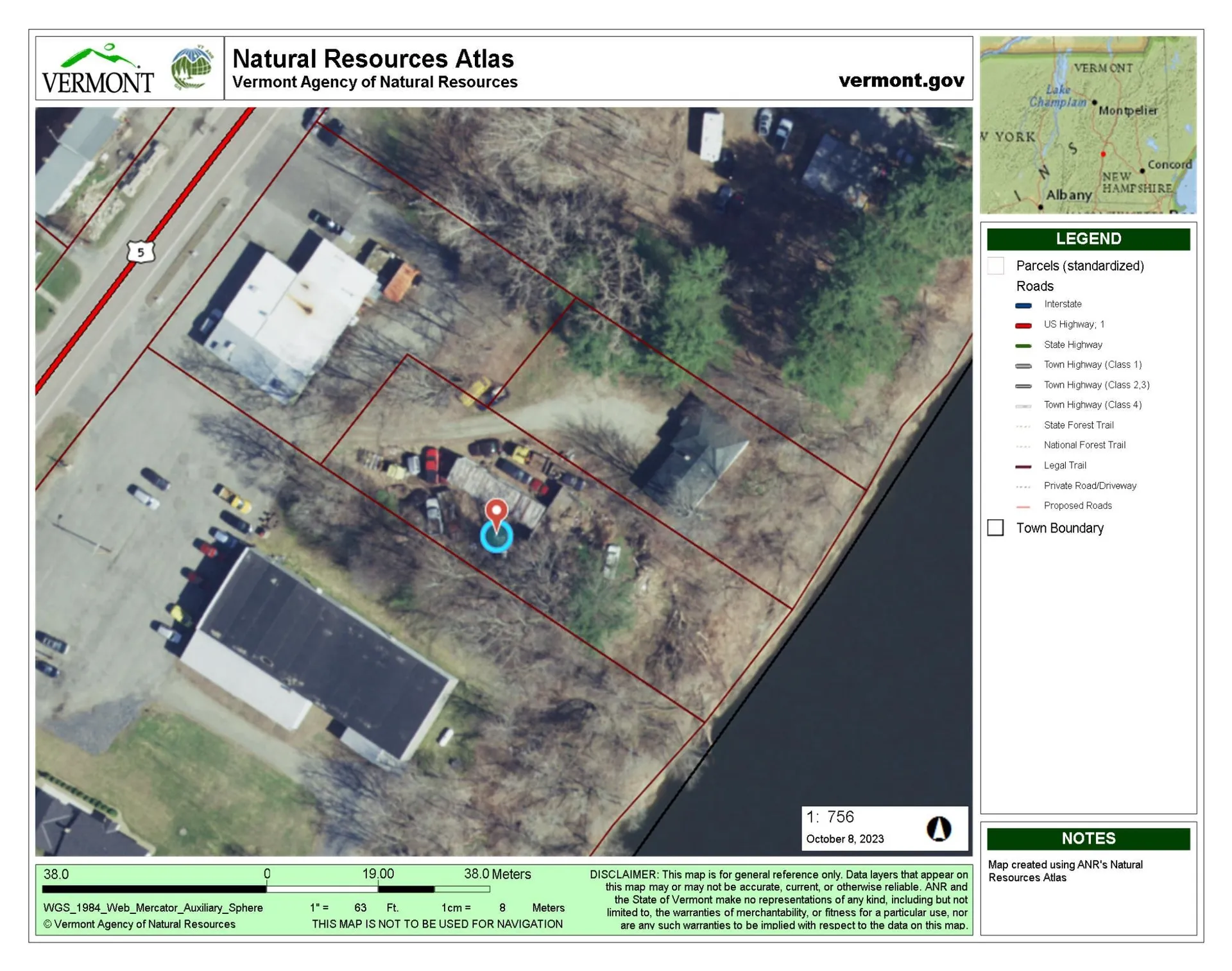Click the State Highway green line swatch
The height and width of the screenshot is (971, 1232).
coord(1023,345)
